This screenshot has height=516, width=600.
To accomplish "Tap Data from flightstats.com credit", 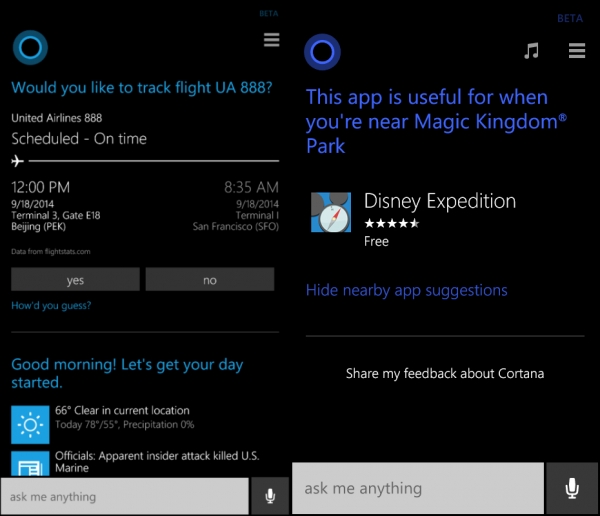I will tap(51, 251).
